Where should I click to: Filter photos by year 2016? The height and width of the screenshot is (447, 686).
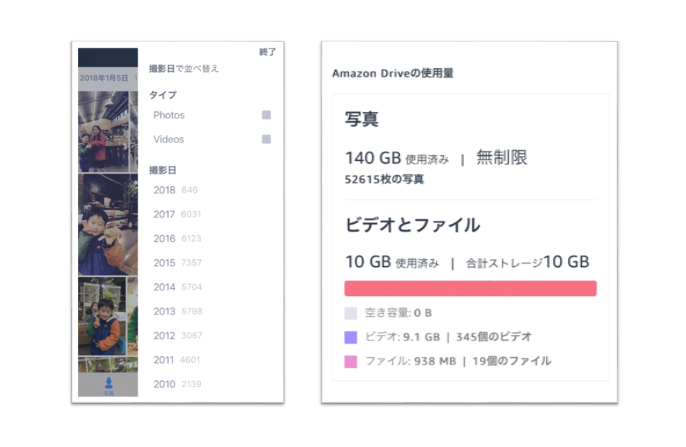[x=177, y=238]
